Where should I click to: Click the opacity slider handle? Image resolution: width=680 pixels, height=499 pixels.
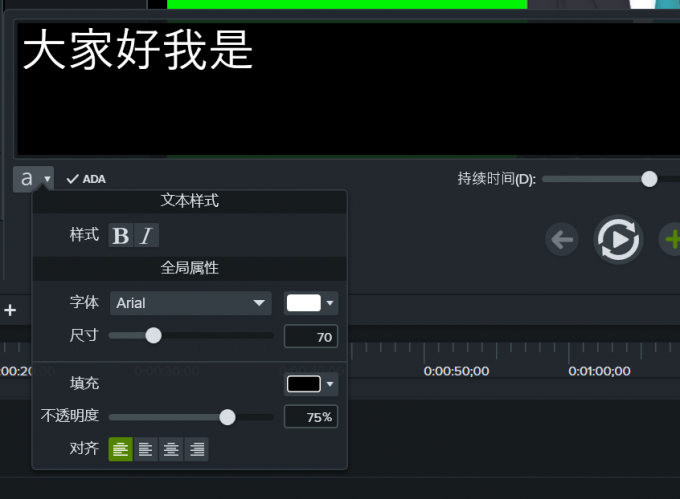tap(227, 417)
